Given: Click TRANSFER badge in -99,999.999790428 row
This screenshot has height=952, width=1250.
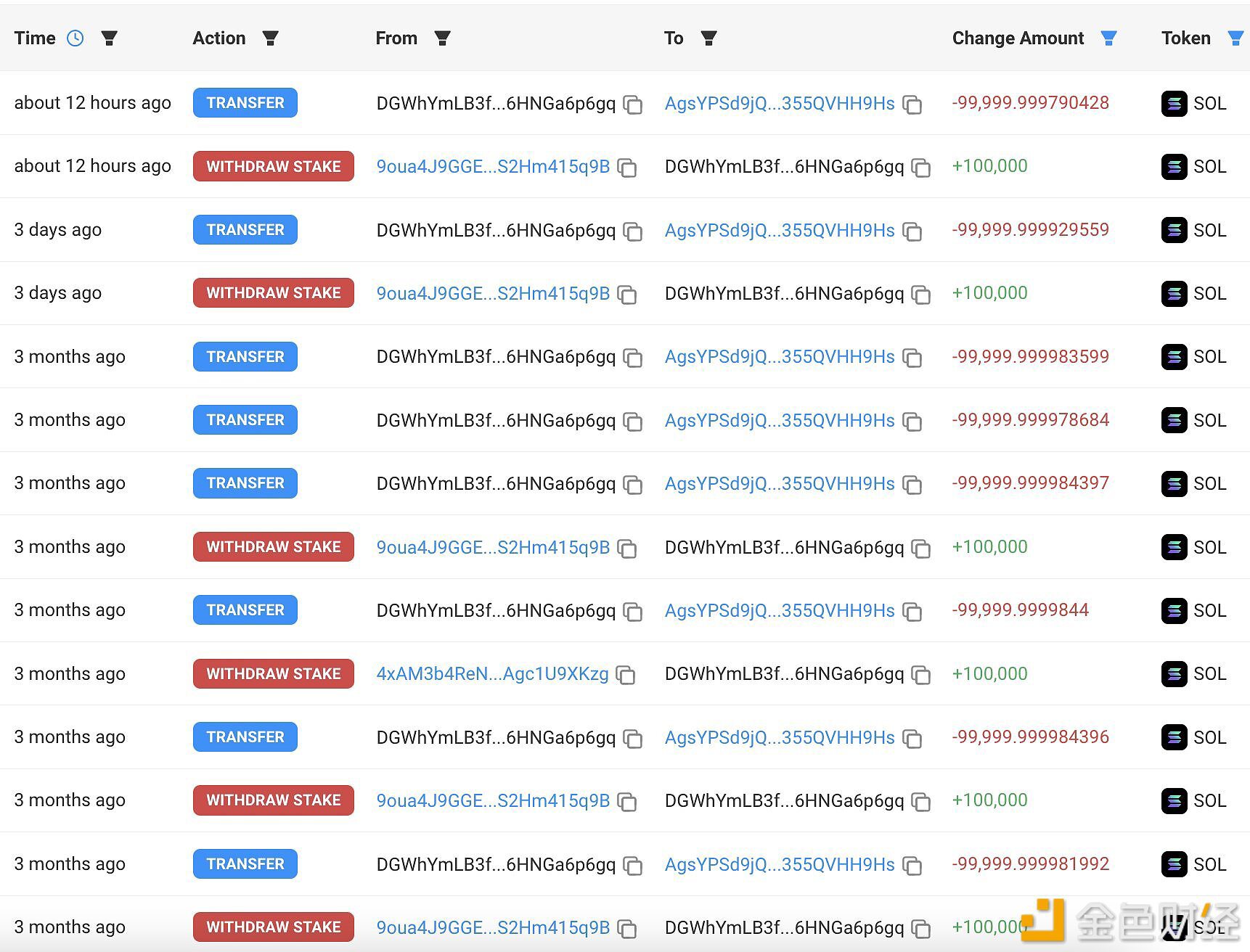Looking at the screenshot, I should click(x=245, y=103).
